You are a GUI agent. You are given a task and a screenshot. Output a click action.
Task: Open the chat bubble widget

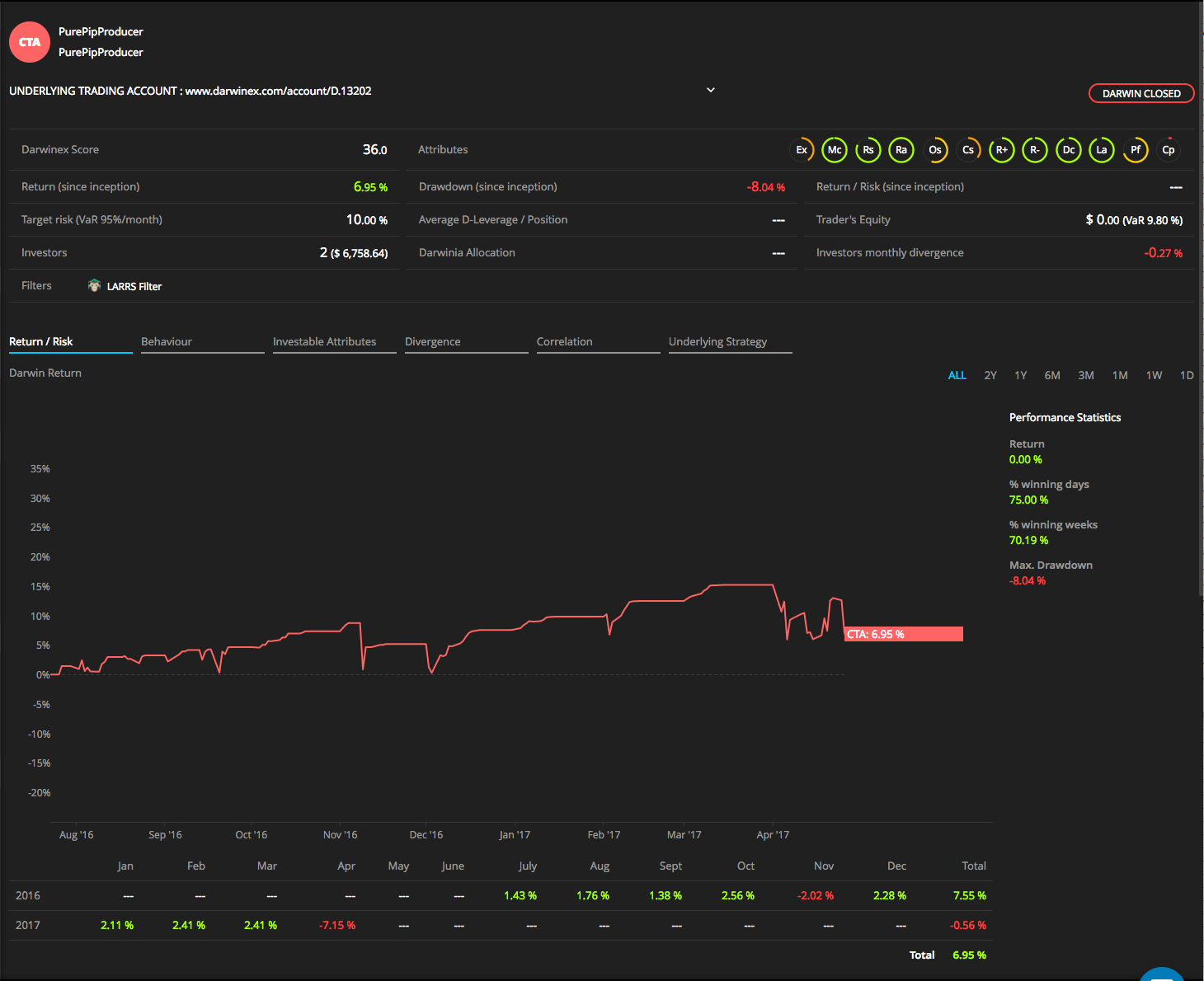click(x=1162, y=974)
